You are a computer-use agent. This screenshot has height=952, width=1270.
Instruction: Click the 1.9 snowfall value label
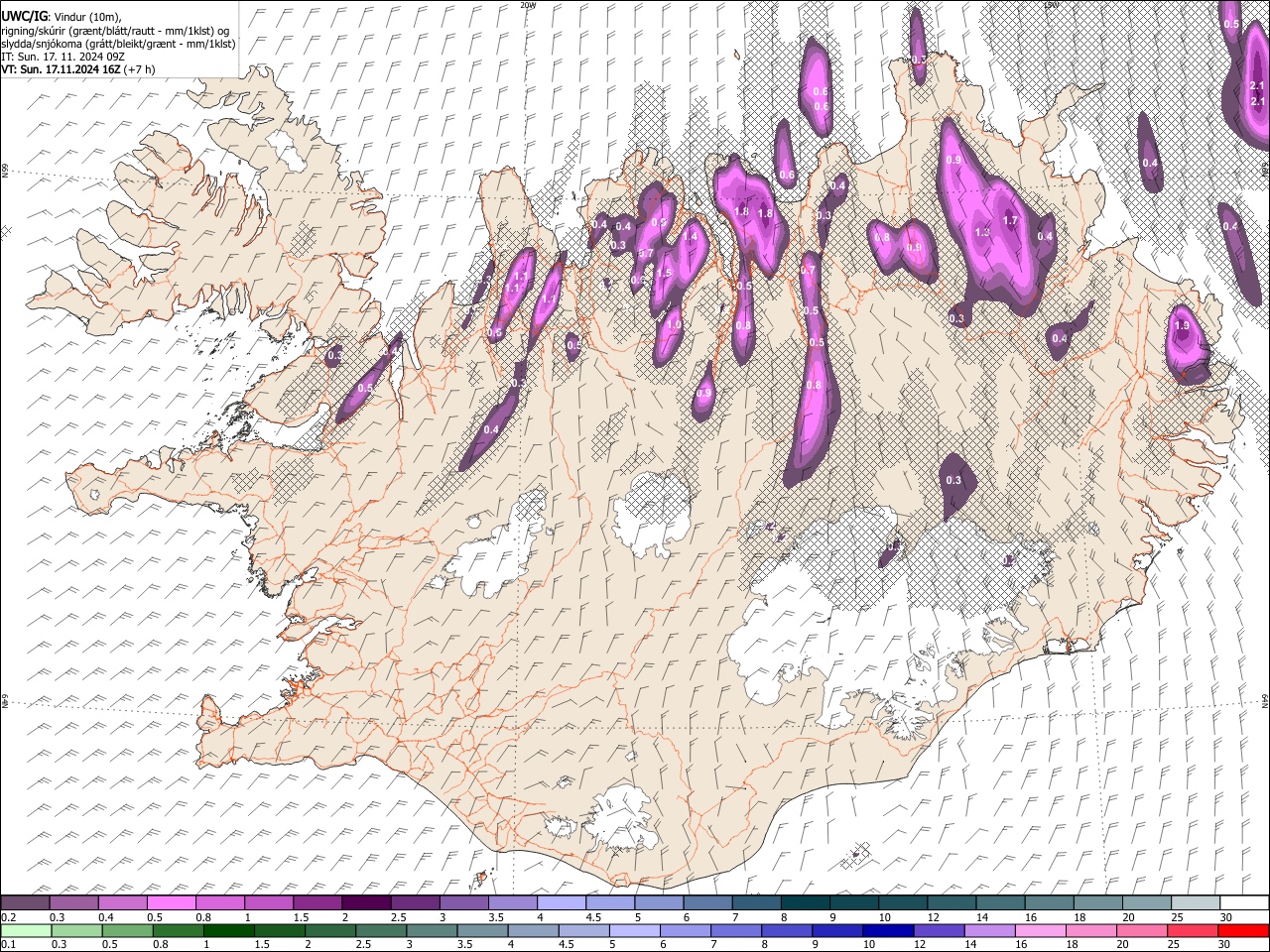pos(1182,325)
